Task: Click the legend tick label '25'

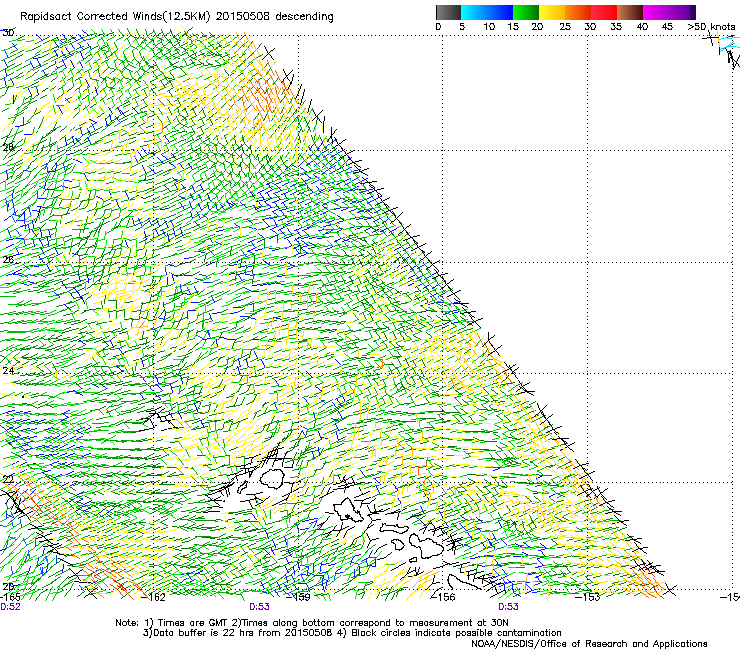Action: click(x=565, y=27)
